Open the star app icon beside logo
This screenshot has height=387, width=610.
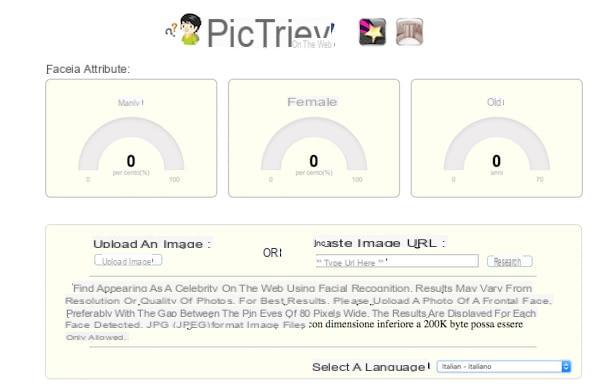pyautogui.click(x=372, y=32)
